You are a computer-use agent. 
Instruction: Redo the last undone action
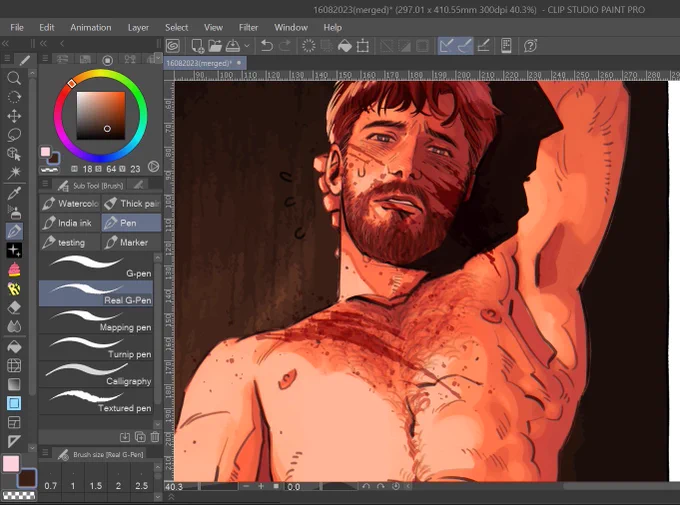point(284,46)
